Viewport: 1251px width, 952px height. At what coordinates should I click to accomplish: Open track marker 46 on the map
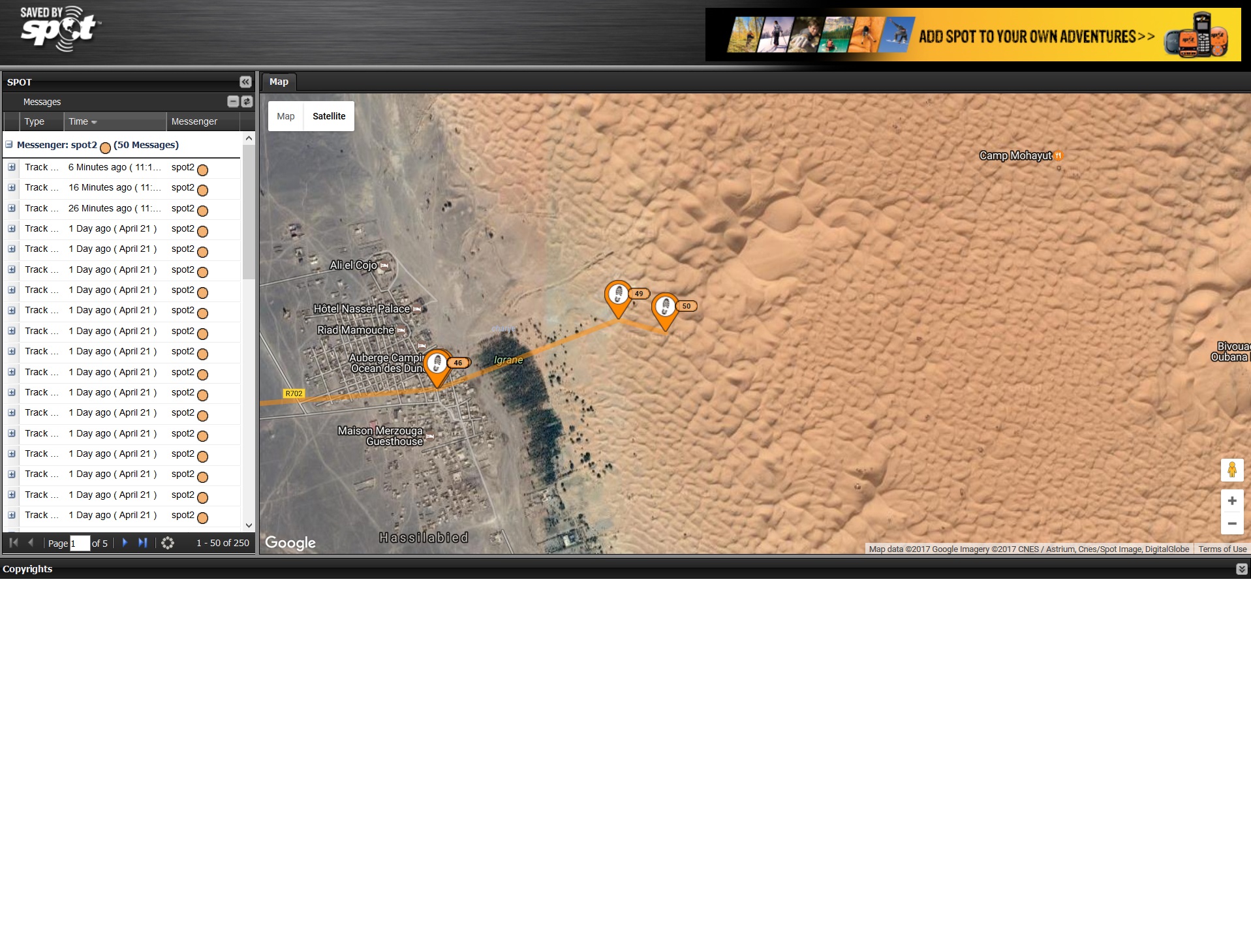point(437,368)
